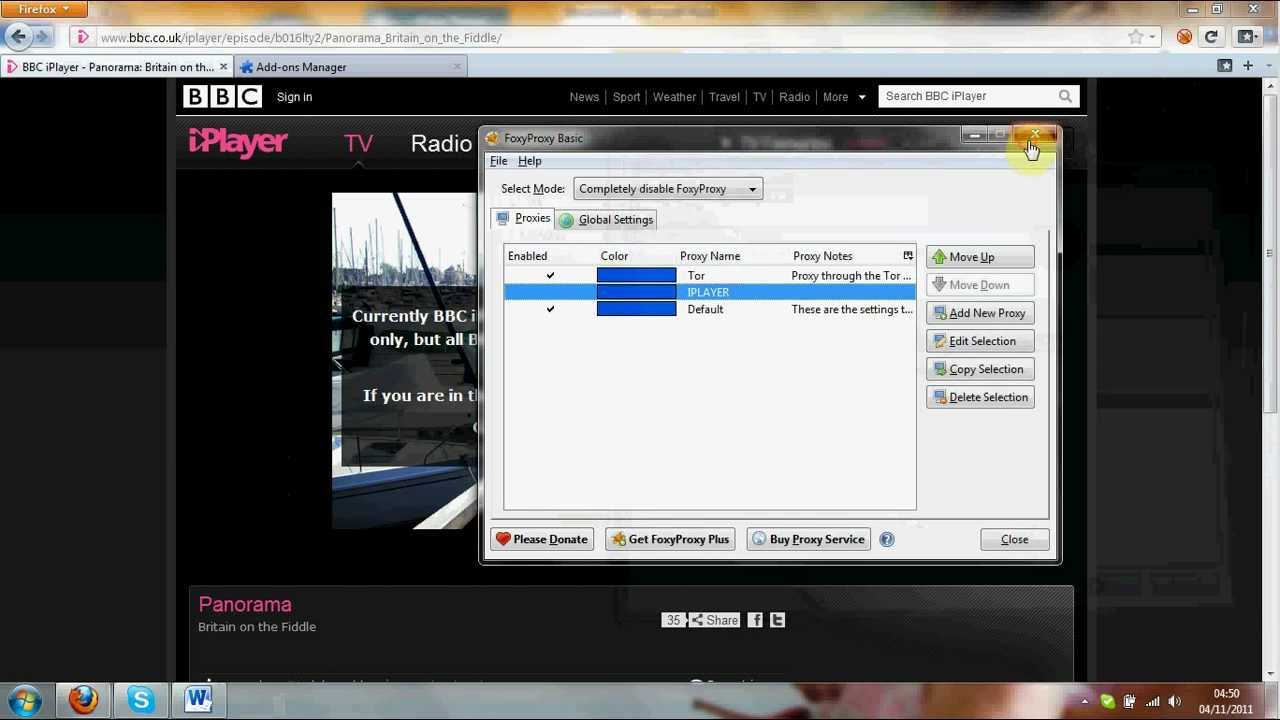This screenshot has width=1280, height=720.
Task: Click the Add New Proxy button
Action: (x=980, y=313)
